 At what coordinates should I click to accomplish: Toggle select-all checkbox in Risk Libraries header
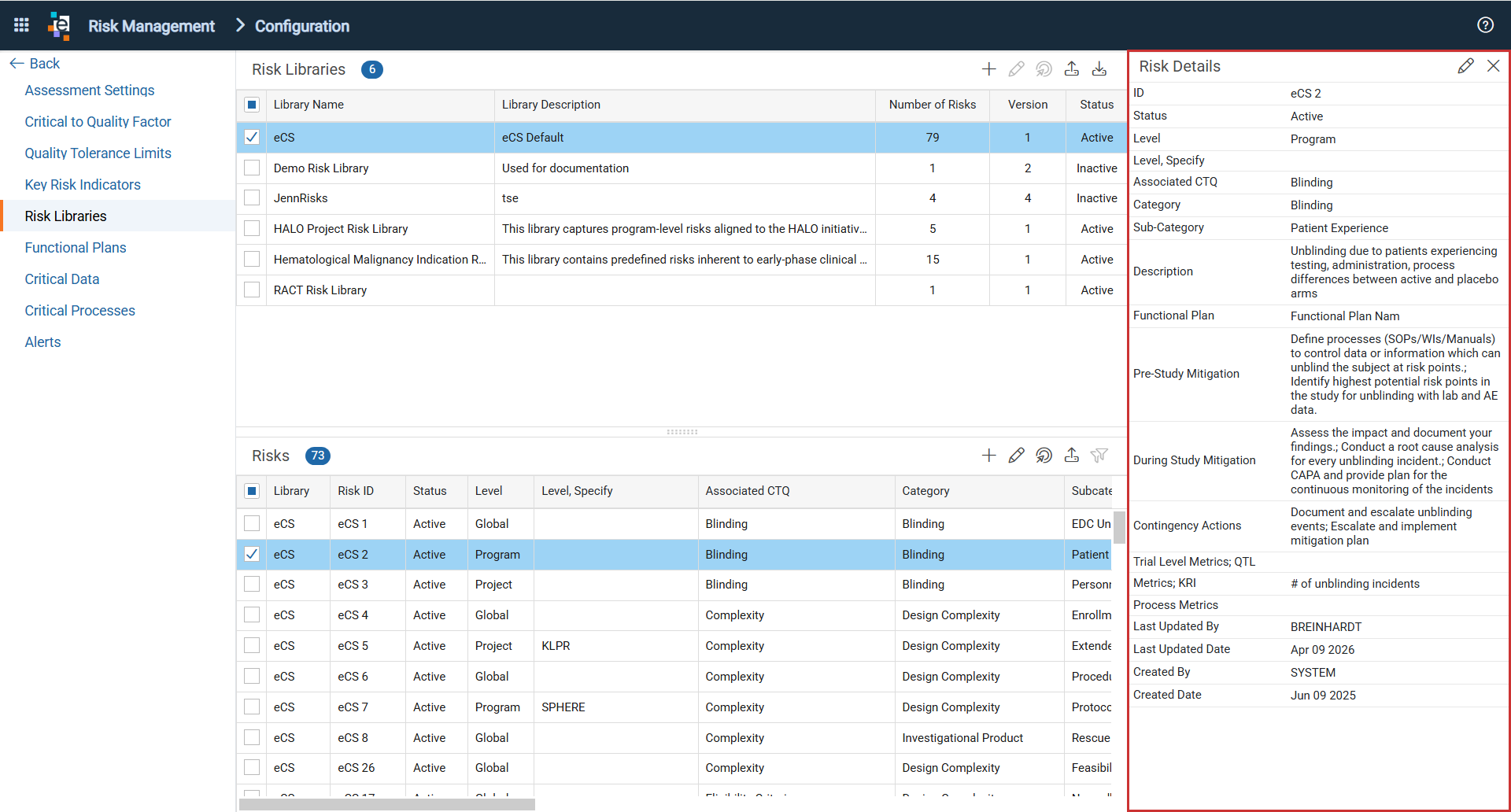(x=252, y=105)
